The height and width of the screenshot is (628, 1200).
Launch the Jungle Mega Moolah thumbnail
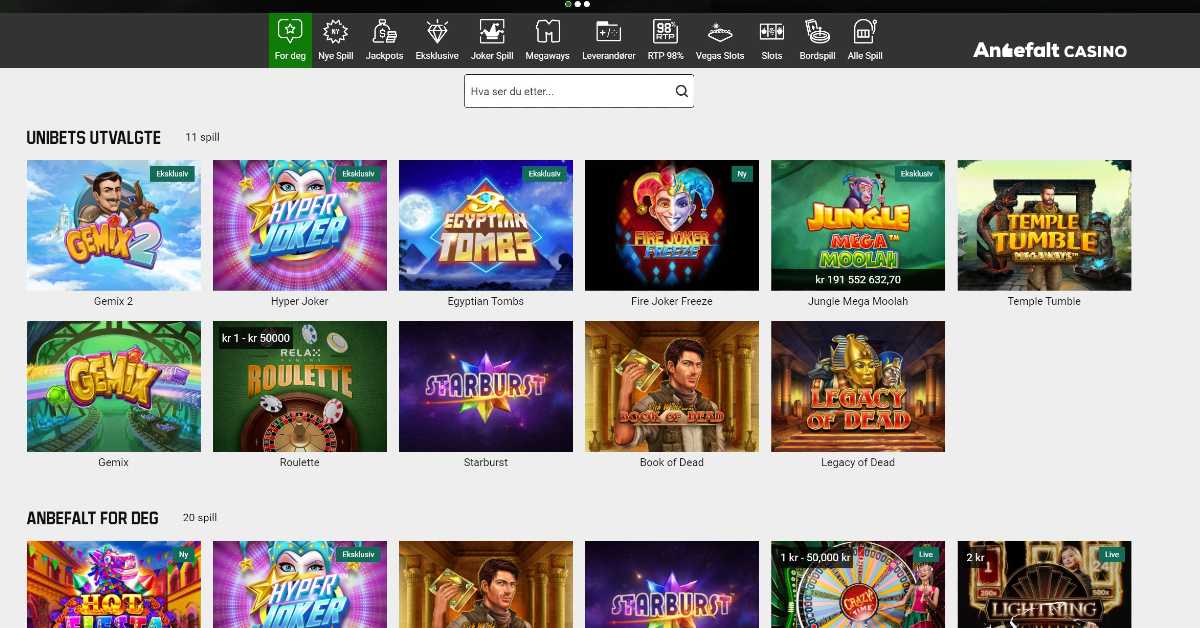pyautogui.click(x=858, y=225)
